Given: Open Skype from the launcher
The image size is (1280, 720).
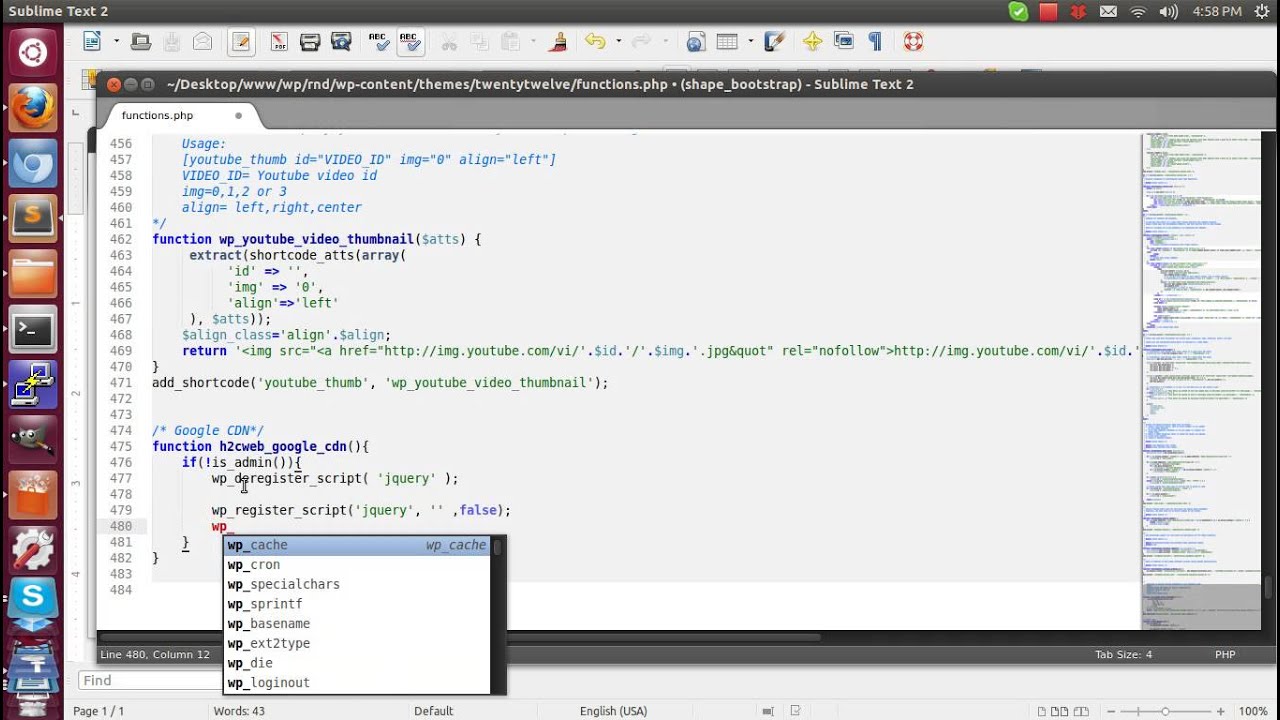Looking at the screenshot, I should point(33,600).
